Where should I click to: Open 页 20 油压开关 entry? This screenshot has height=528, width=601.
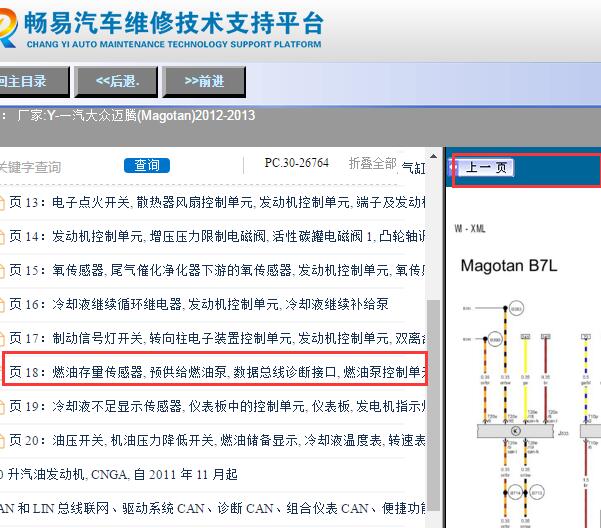(x=217, y=440)
